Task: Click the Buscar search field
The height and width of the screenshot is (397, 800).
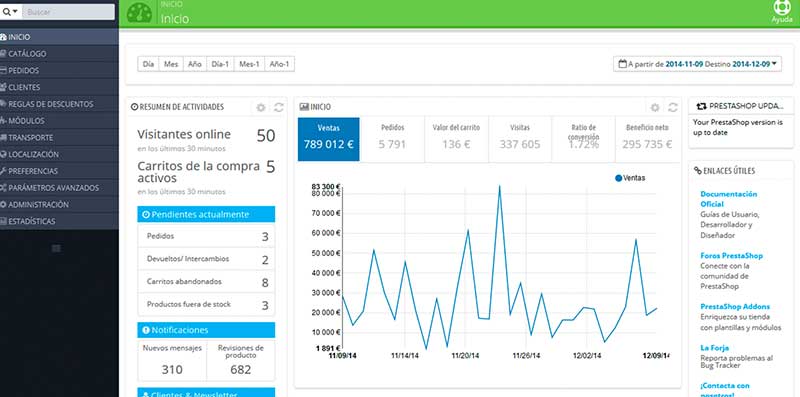Action: pyautogui.click(x=68, y=12)
